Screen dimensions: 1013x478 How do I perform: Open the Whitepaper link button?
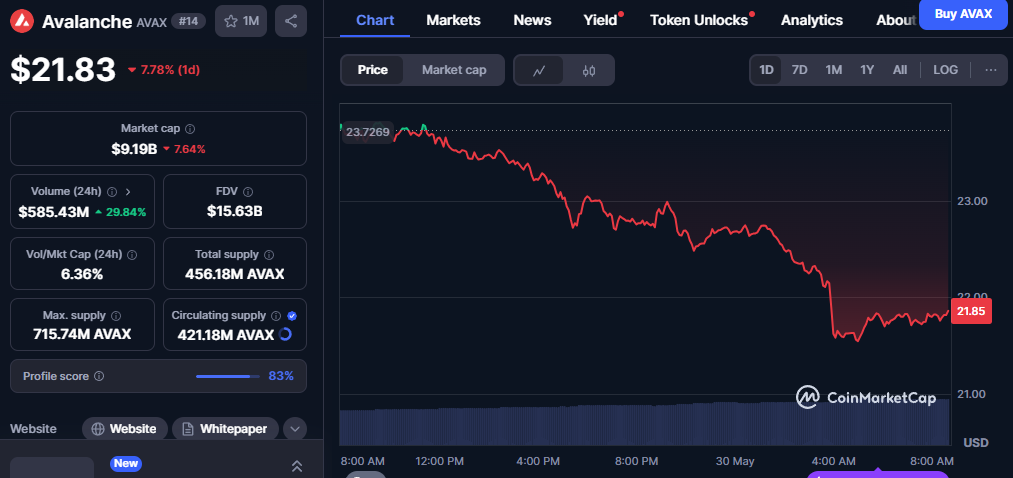pyautogui.click(x=225, y=429)
